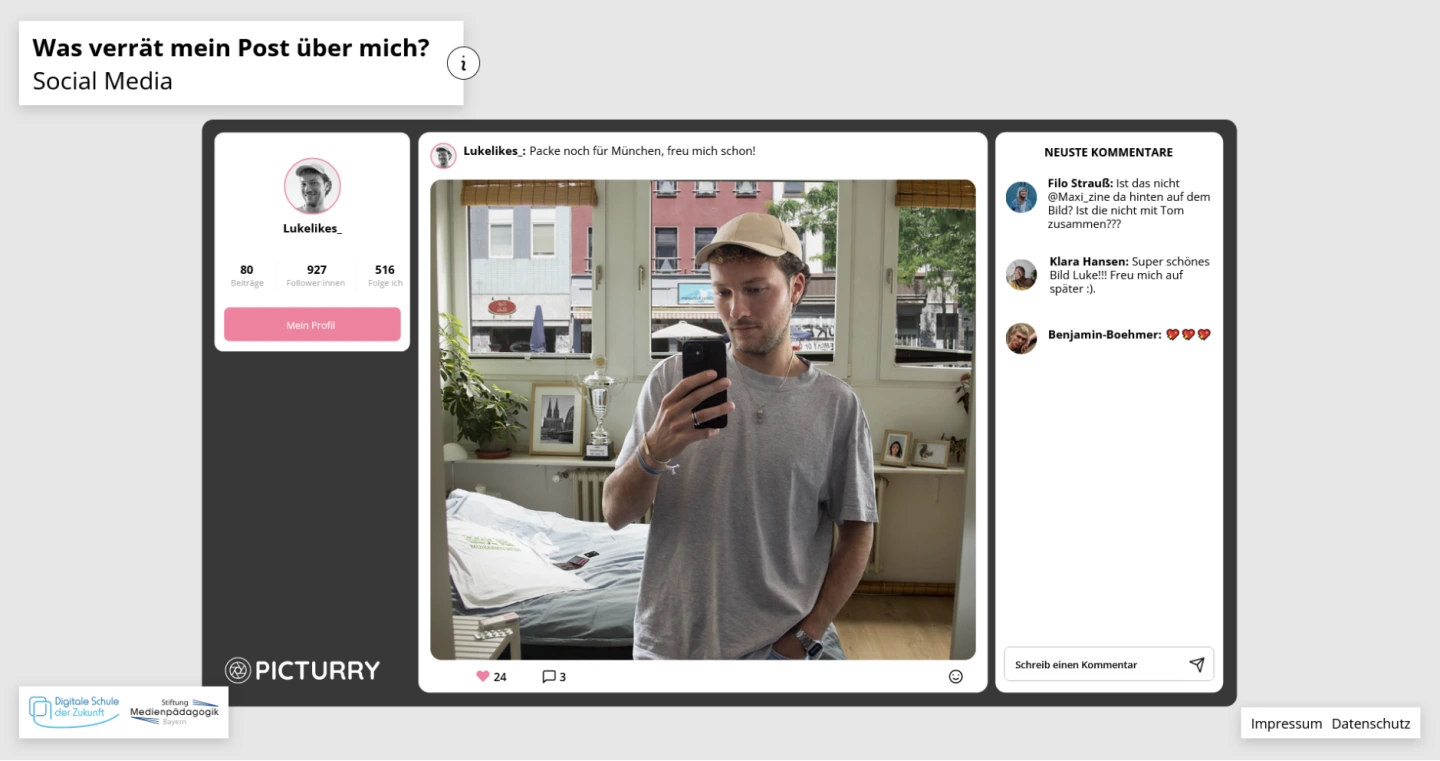
Task: Click Filo Strauß's comment avatar
Action: pyautogui.click(x=1021, y=197)
